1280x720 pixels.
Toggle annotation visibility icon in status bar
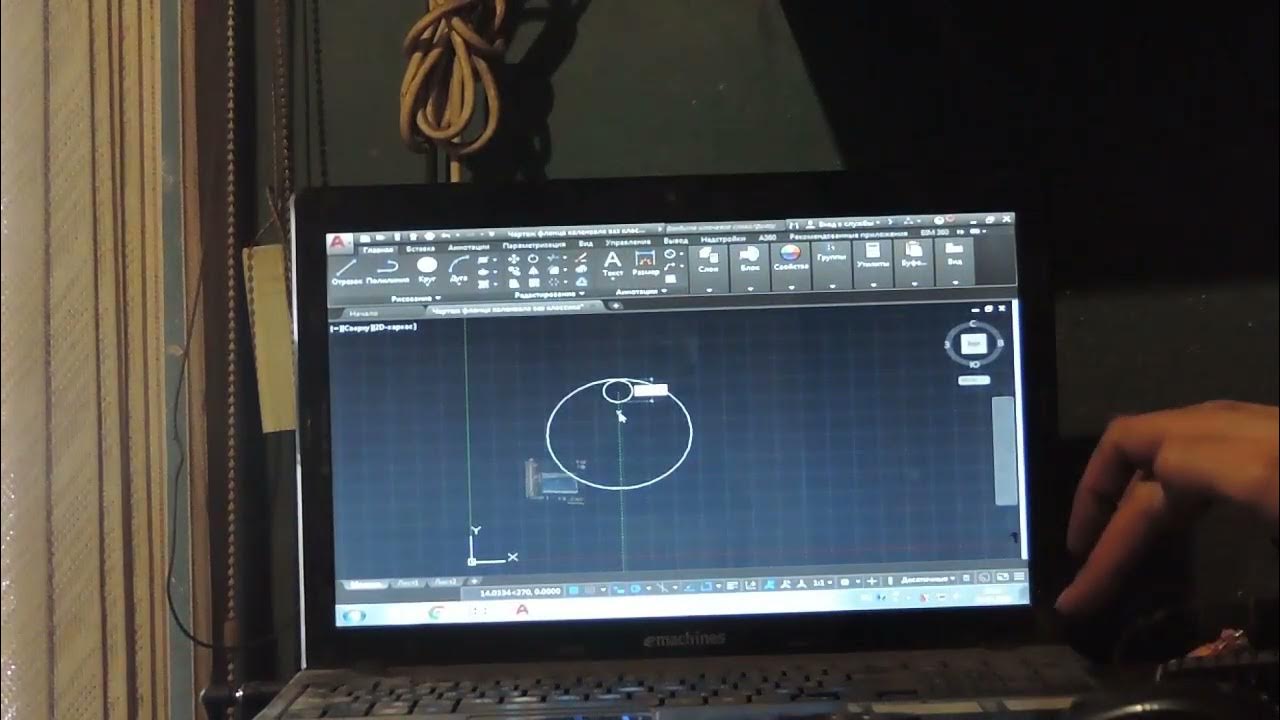769,583
